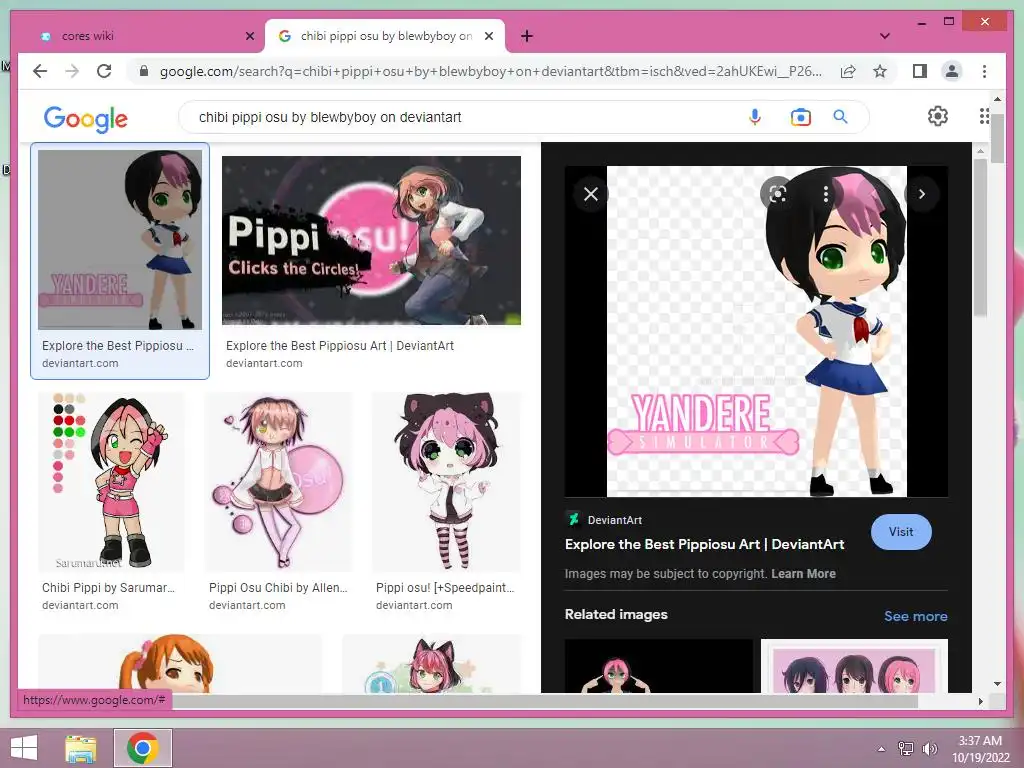Close the image preview panel
The height and width of the screenshot is (768, 1024).
coord(590,194)
